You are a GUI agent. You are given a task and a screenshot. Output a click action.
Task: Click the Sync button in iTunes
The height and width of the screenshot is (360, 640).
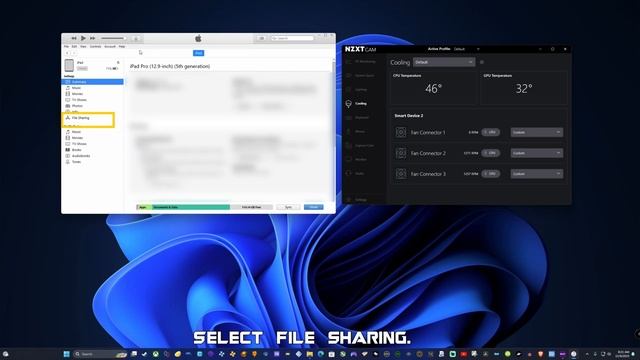[x=288, y=207]
